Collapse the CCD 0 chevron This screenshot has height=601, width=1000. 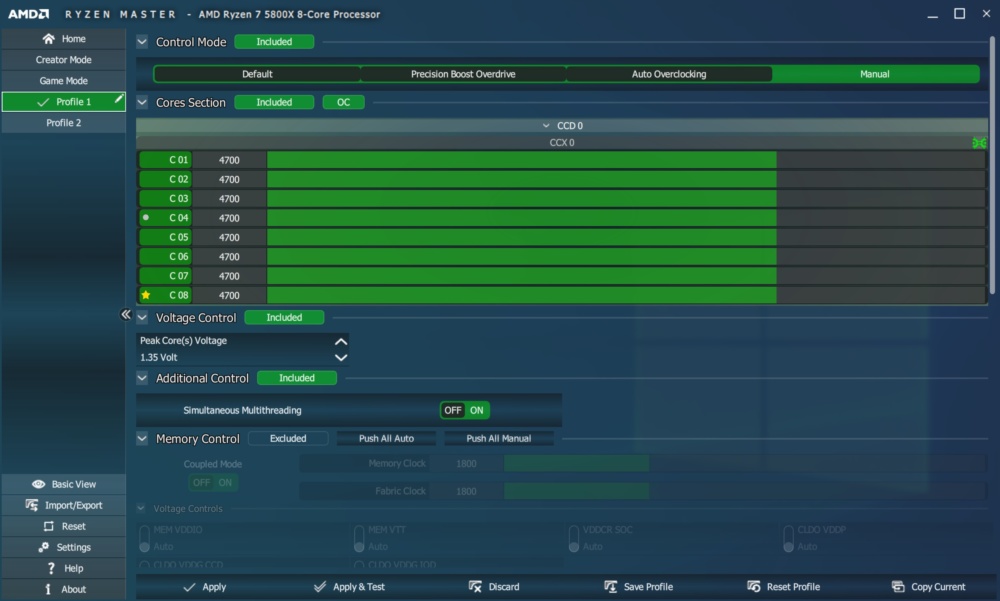pyautogui.click(x=546, y=126)
